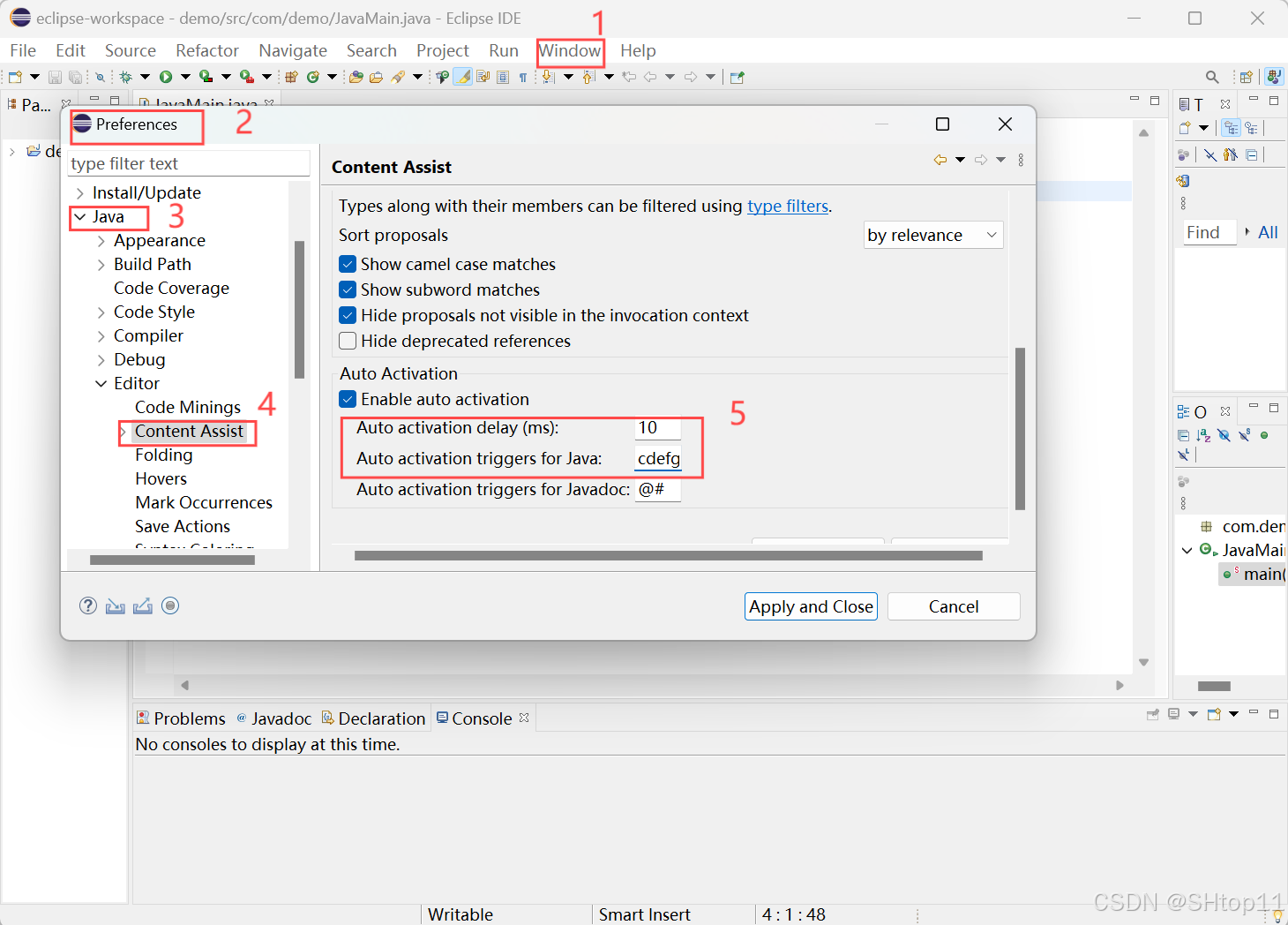The width and height of the screenshot is (1288, 925).
Task: Click Hide Fields icon in Outline view
Action: coord(1224,435)
